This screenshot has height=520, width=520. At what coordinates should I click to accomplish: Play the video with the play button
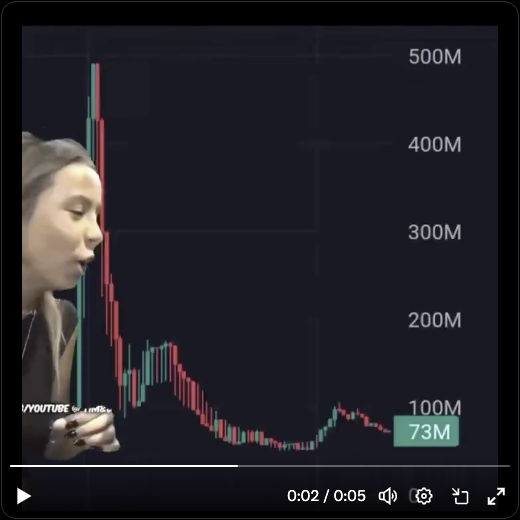24,496
